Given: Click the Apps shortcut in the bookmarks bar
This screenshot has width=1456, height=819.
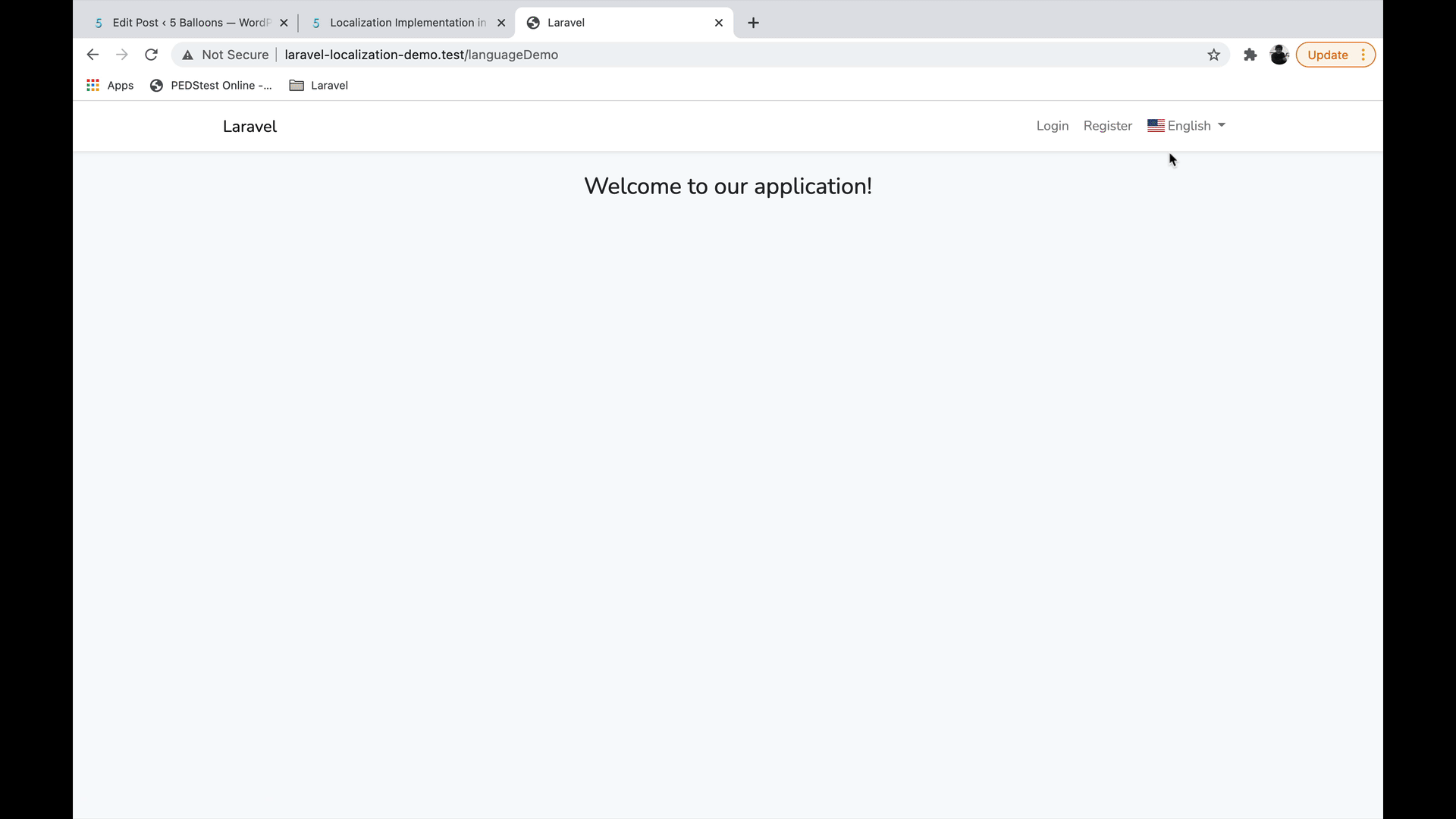Looking at the screenshot, I should click(x=109, y=86).
